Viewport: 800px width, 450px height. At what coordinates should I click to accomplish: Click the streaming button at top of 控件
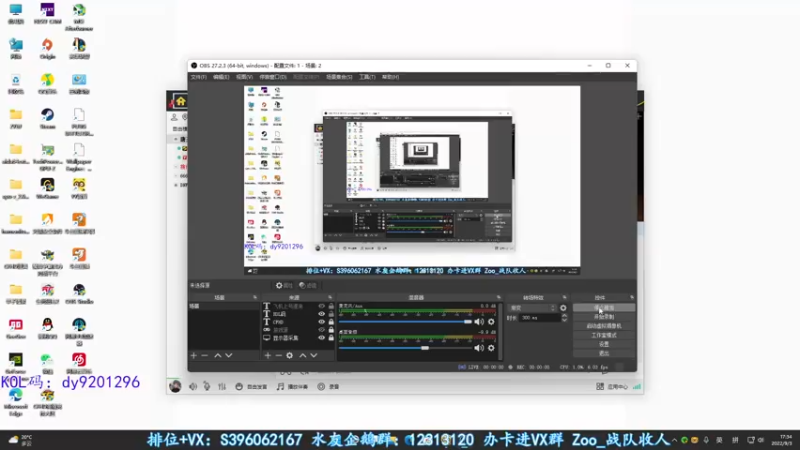[x=604, y=308]
